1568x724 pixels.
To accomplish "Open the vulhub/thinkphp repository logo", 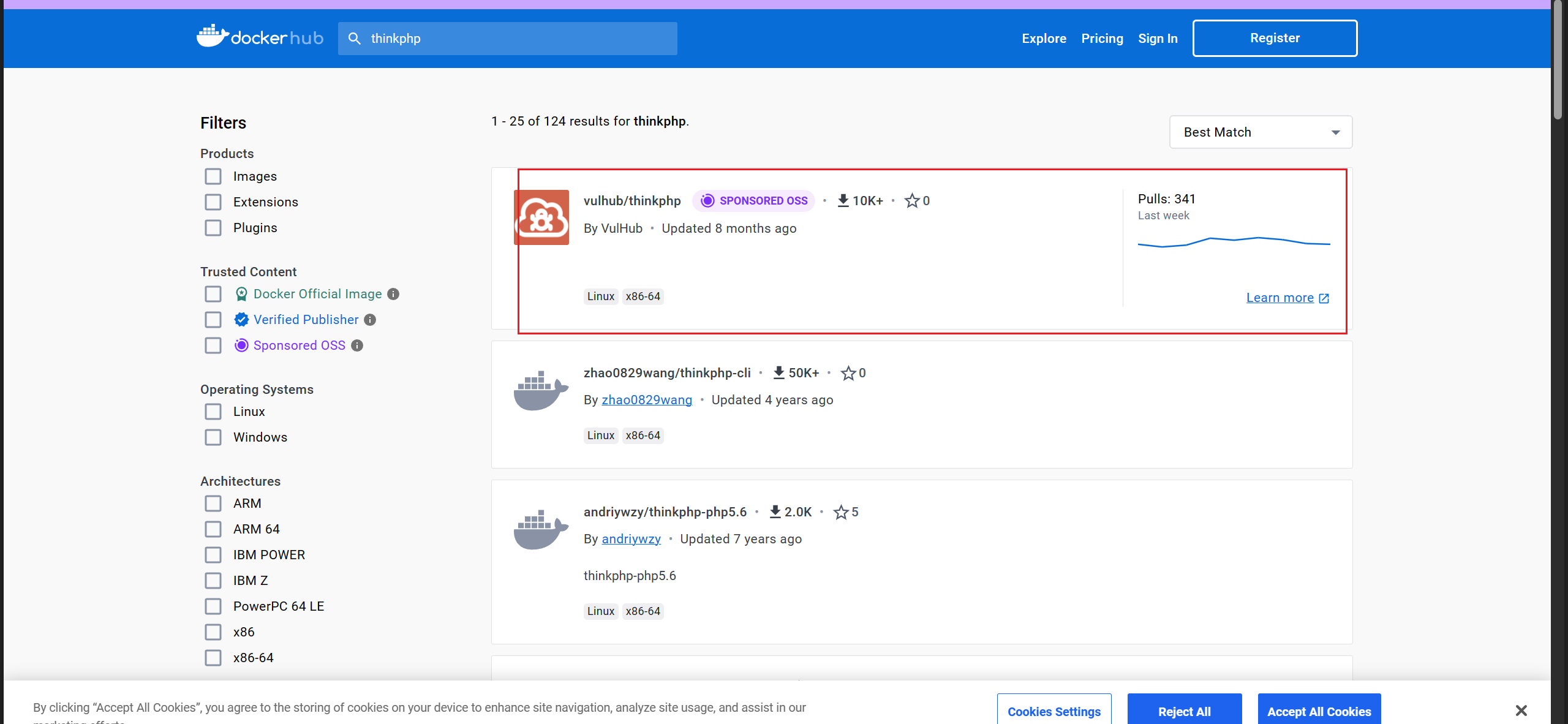I will (541, 217).
